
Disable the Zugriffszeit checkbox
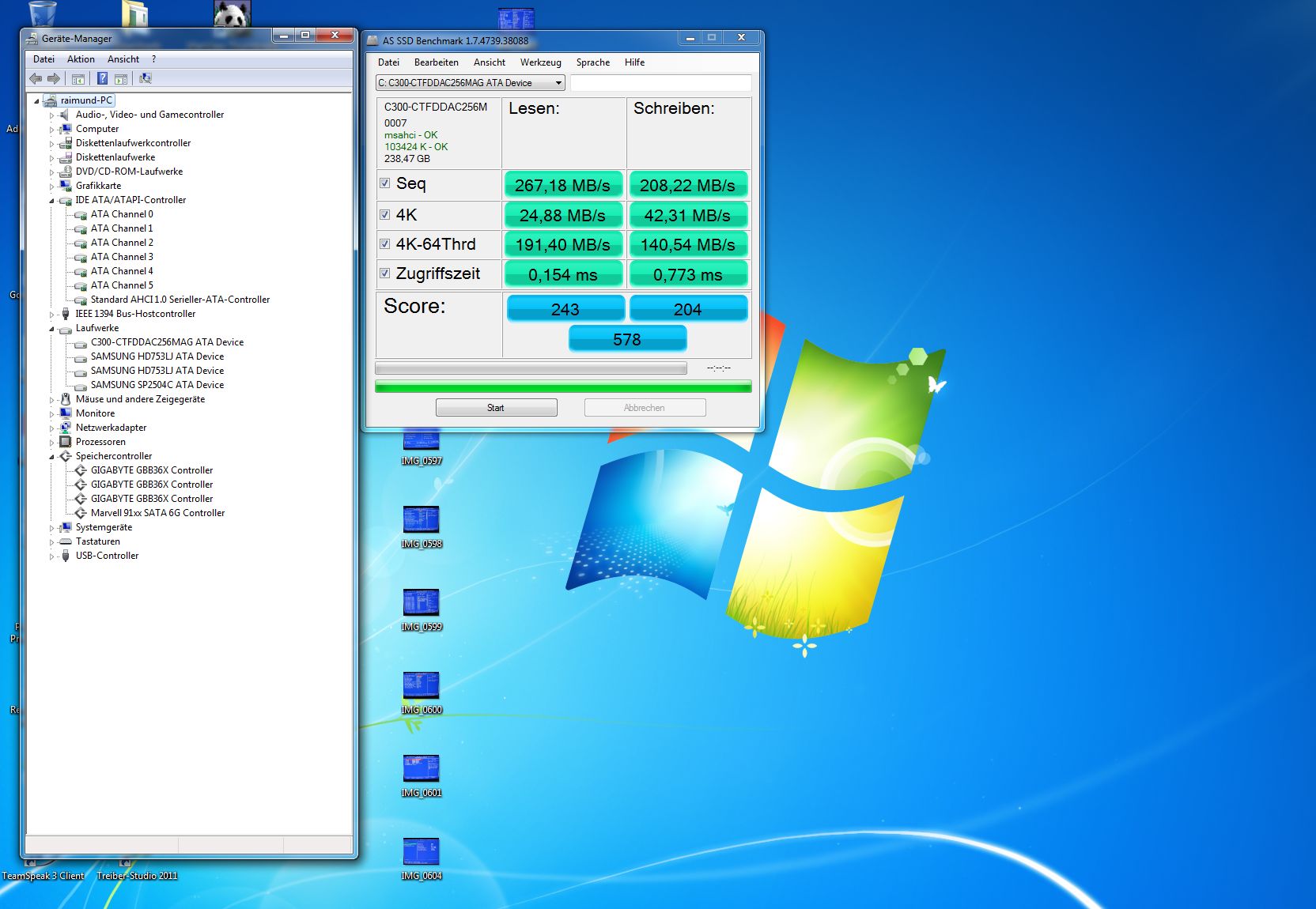385,273
